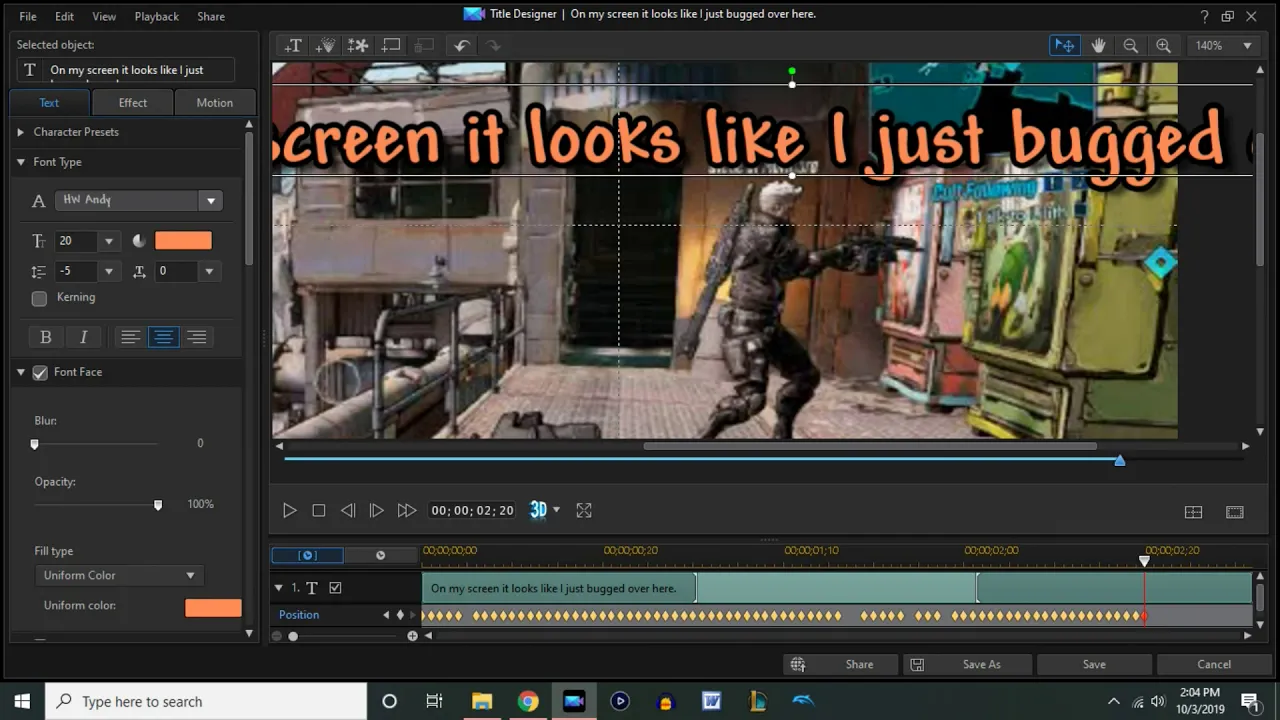Viewport: 1280px width, 720px height.
Task: Select the Hand pan tool
Action: [1098, 45]
